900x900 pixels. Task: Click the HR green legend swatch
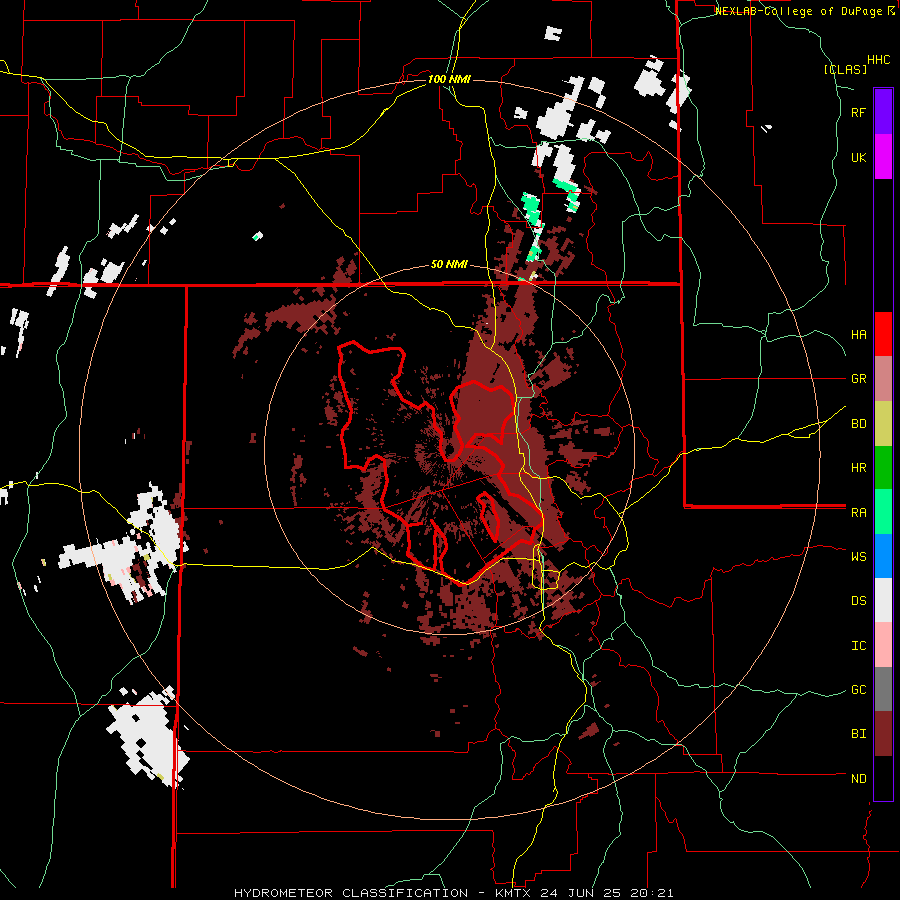[883, 467]
